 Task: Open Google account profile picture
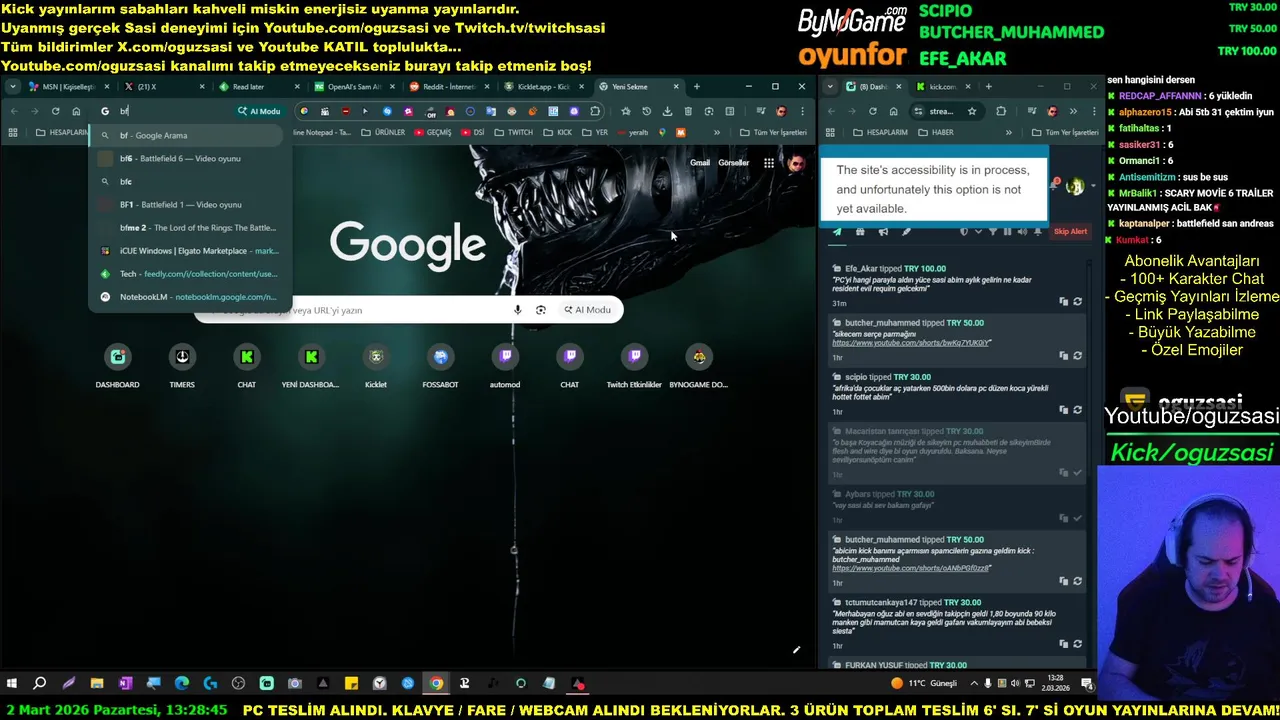coord(796,163)
